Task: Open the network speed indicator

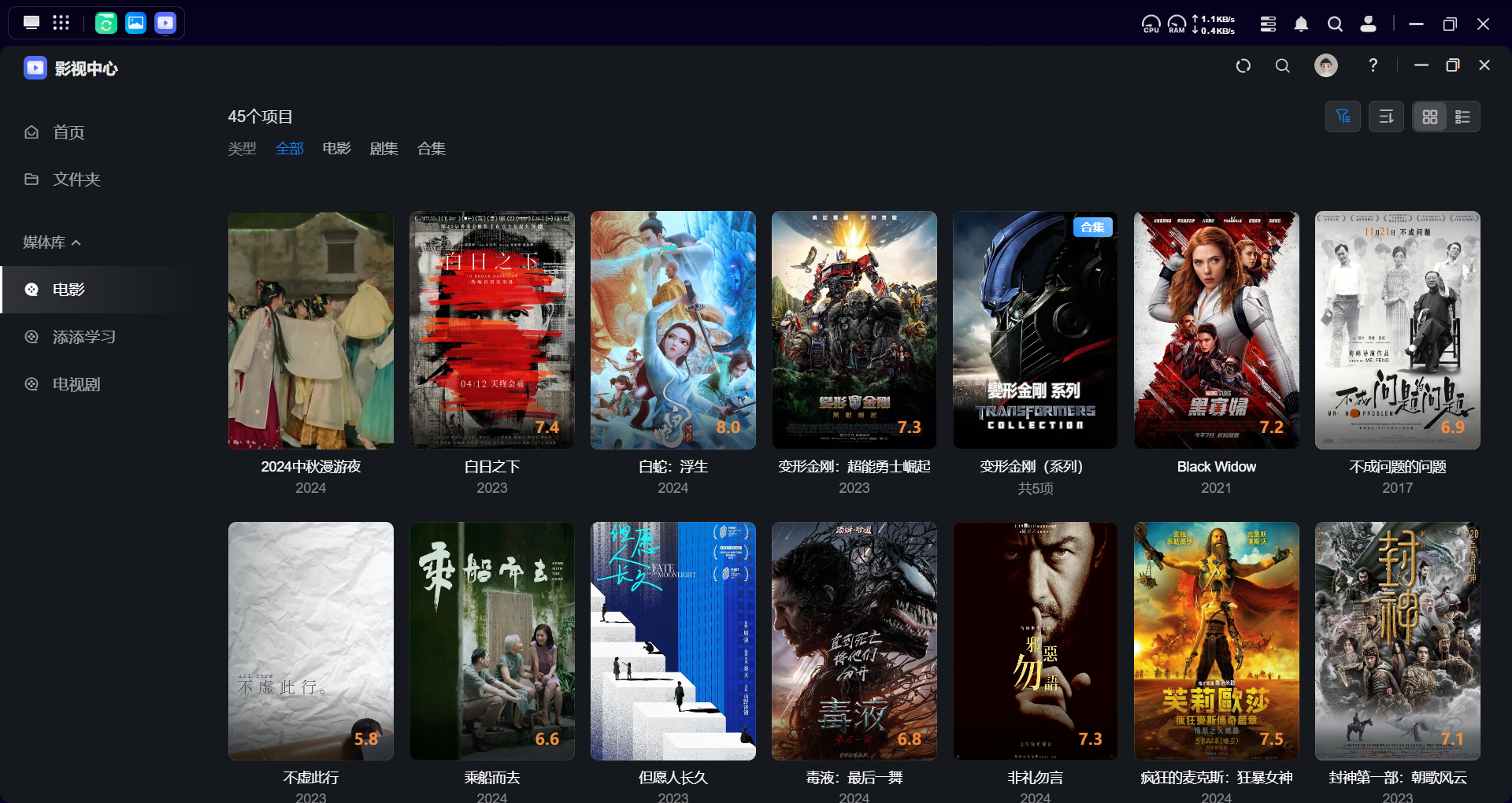Action: tap(1214, 24)
